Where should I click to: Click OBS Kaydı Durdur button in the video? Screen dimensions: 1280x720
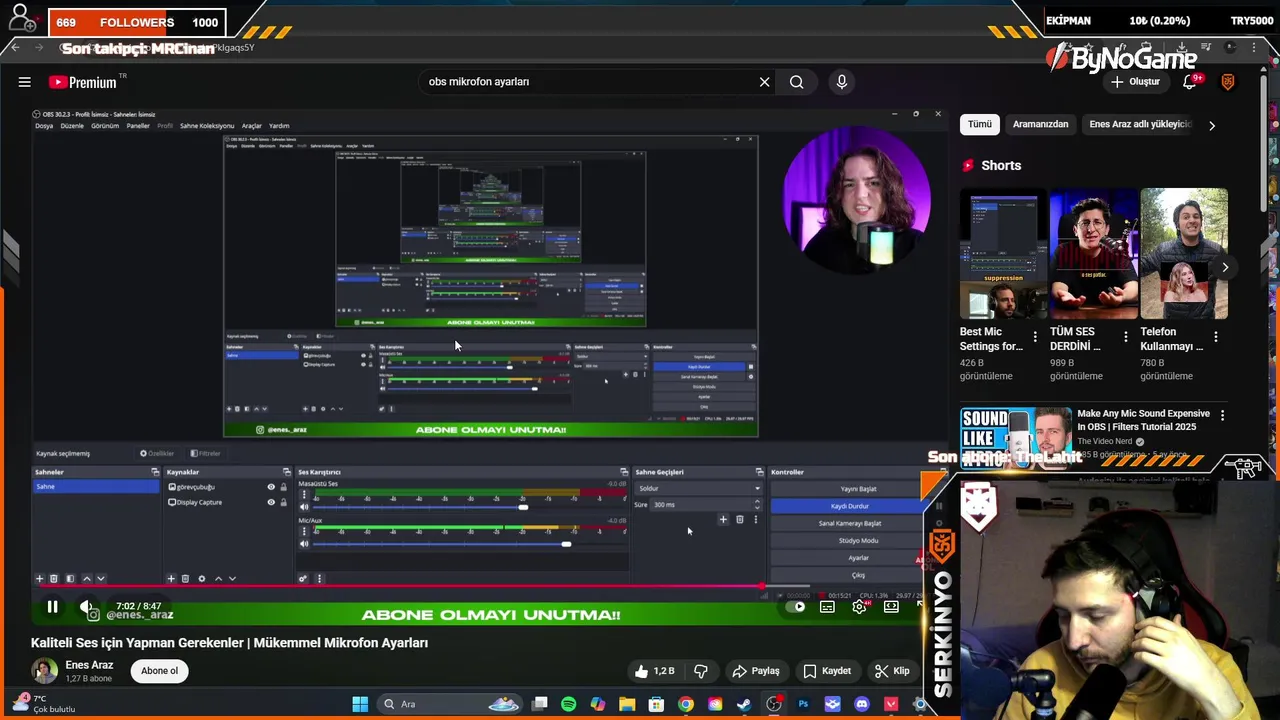coord(850,506)
